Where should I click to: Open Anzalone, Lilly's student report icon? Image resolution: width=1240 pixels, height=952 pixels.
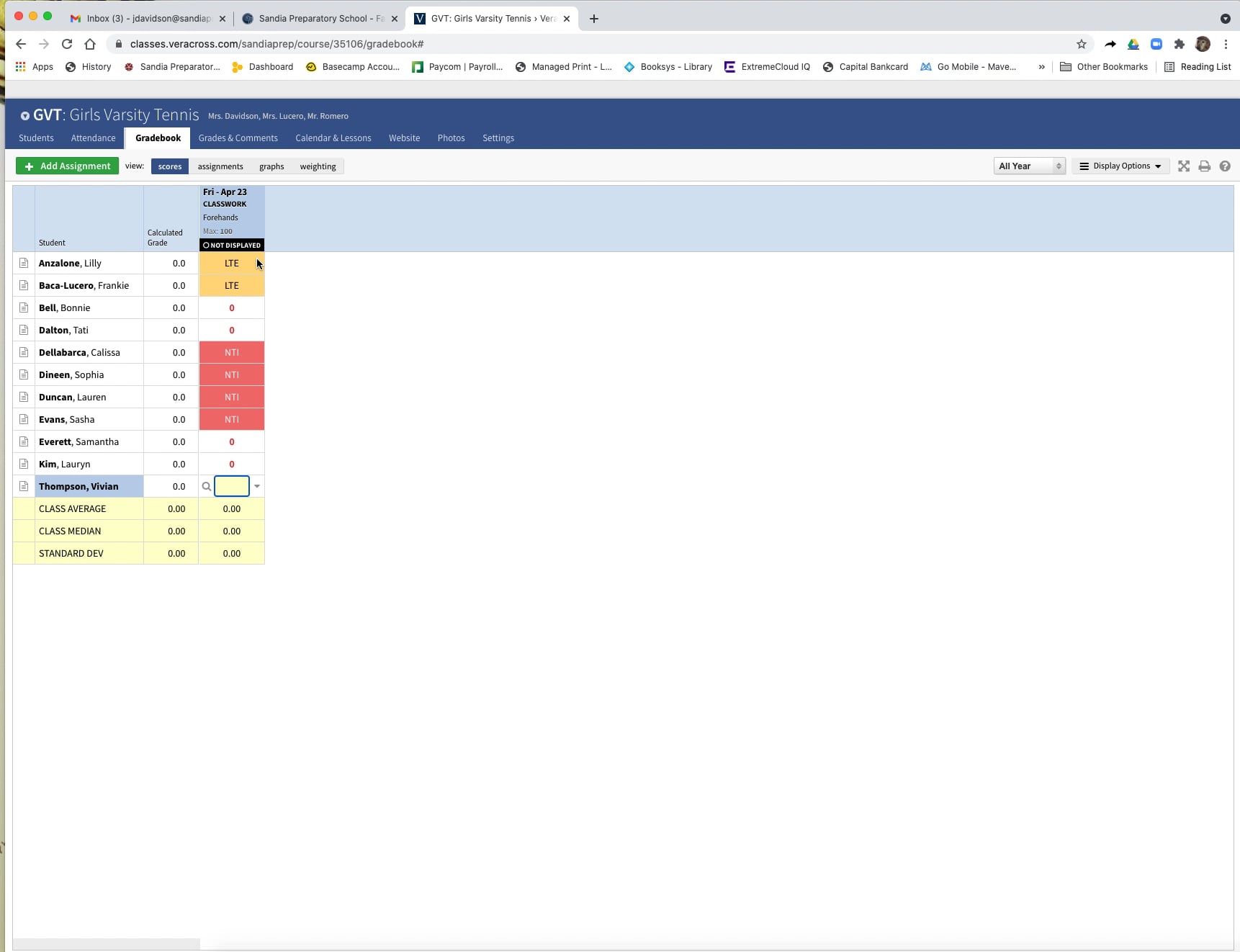click(24, 263)
